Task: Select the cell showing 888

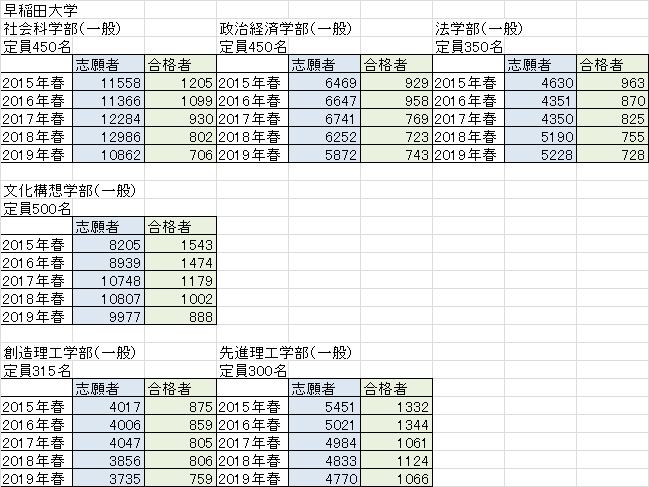Action: 180,317
